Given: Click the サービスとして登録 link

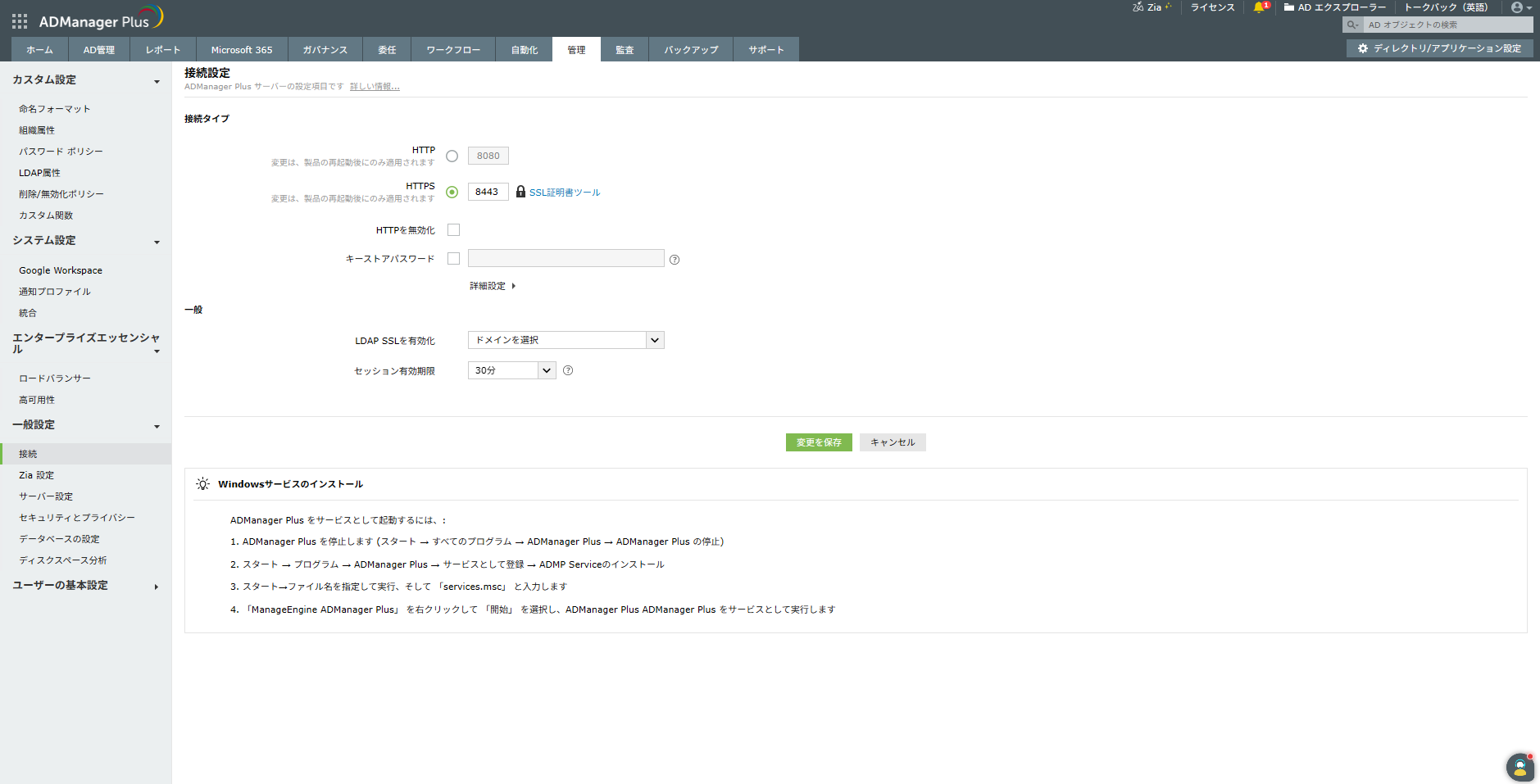Looking at the screenshot, I should (x=484, y=564).
